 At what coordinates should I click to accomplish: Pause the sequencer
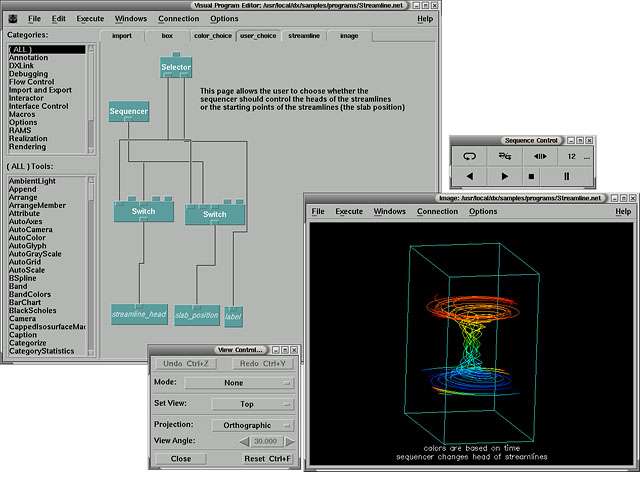567,177
